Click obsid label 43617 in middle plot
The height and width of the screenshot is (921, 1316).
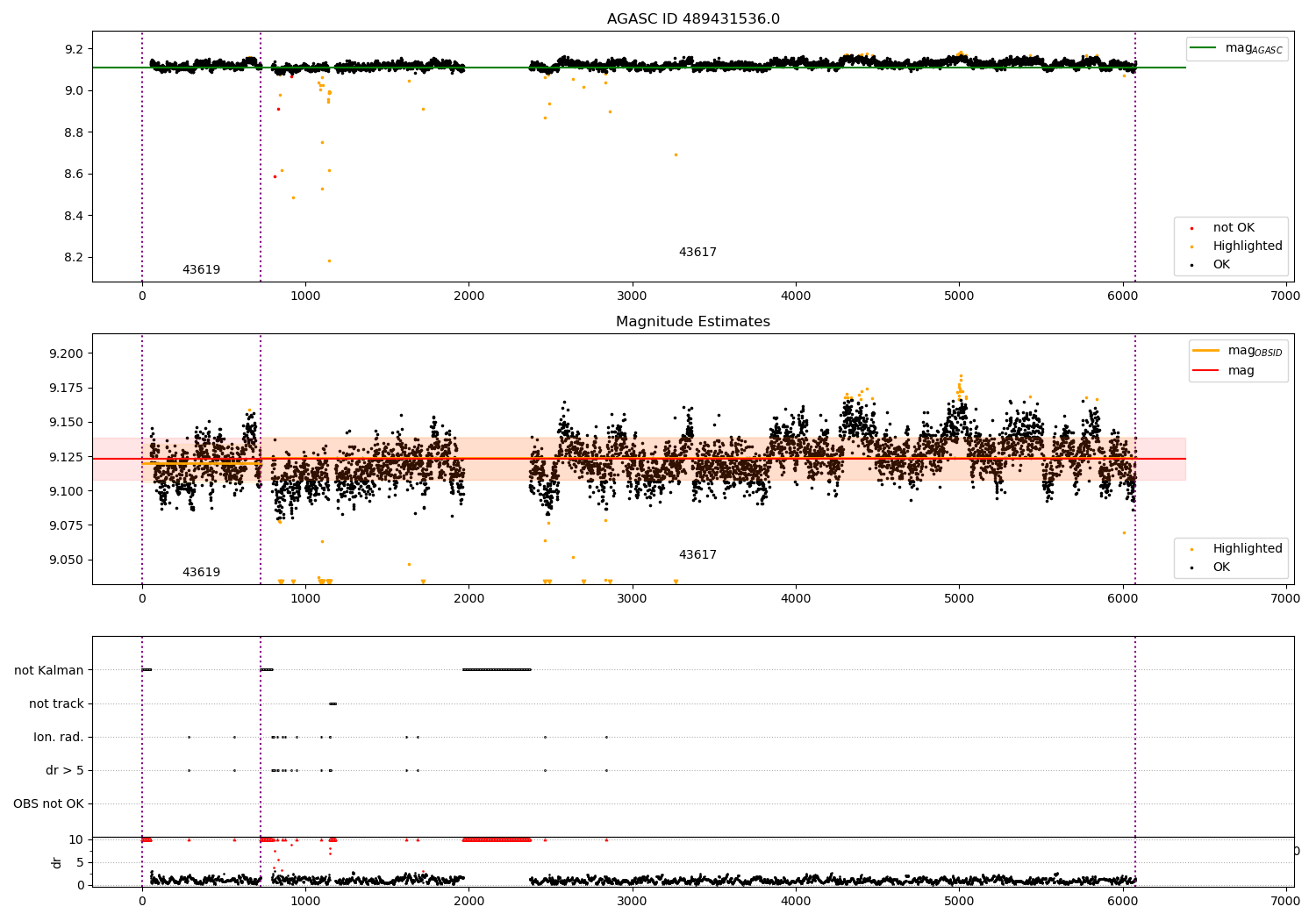pos(697,555)
